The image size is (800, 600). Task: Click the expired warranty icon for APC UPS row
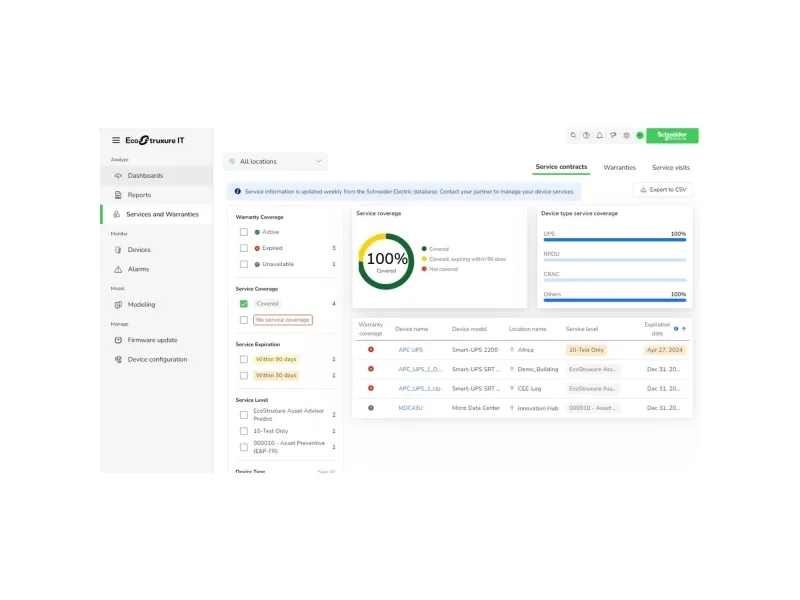point(371,349)
